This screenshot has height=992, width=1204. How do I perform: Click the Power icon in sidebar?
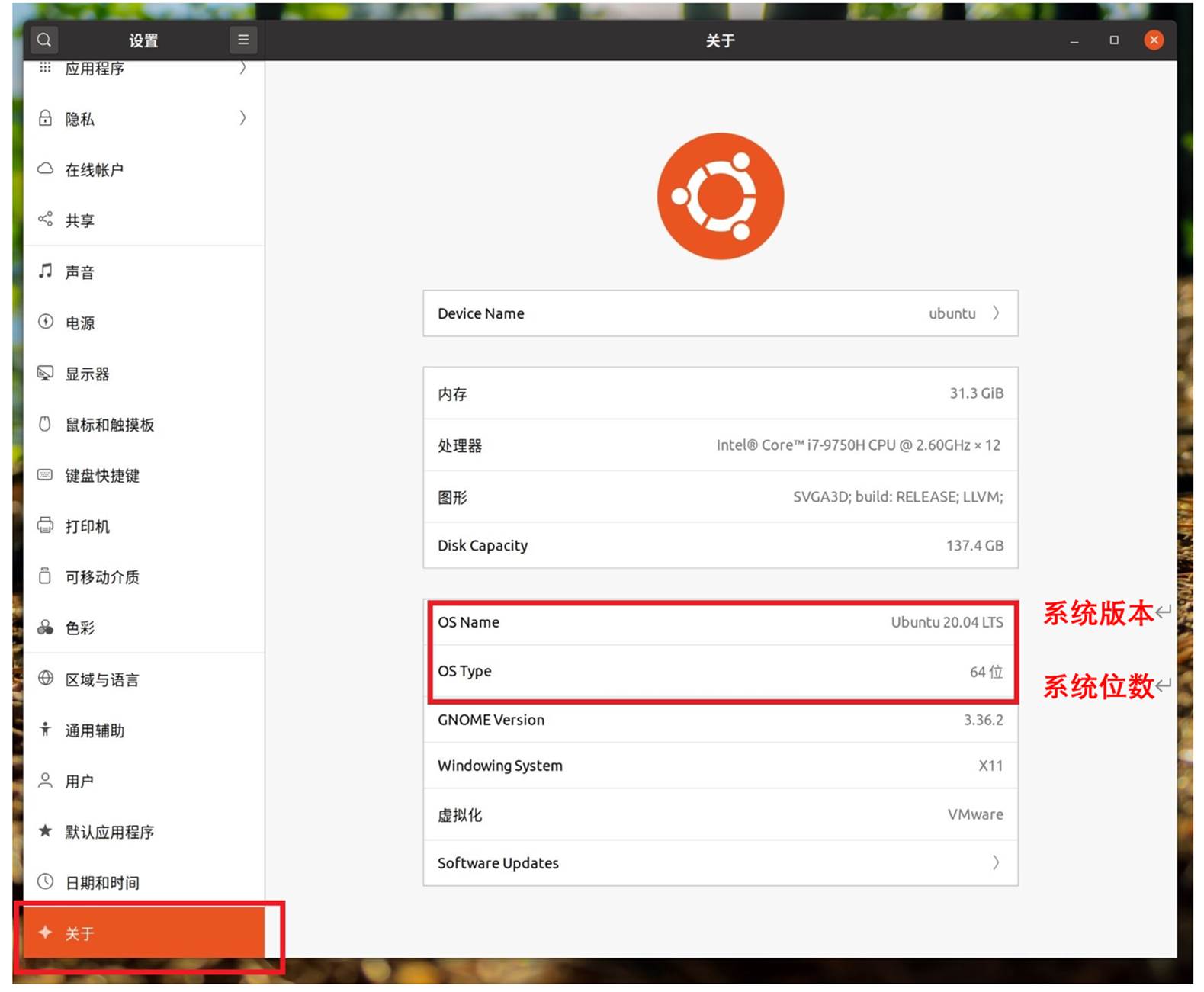click(46, 322)
